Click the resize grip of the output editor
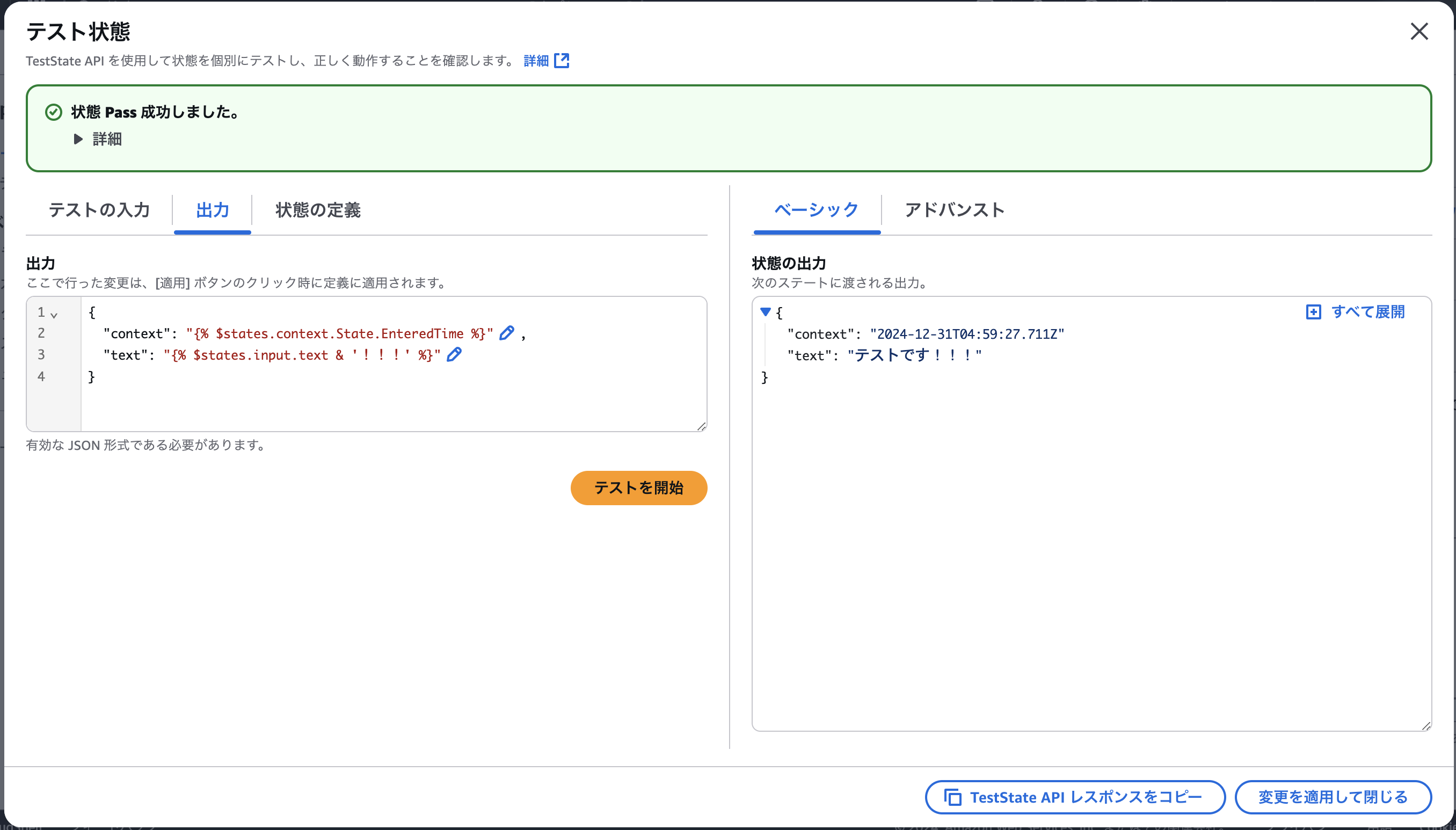 [x=702, y=426]
